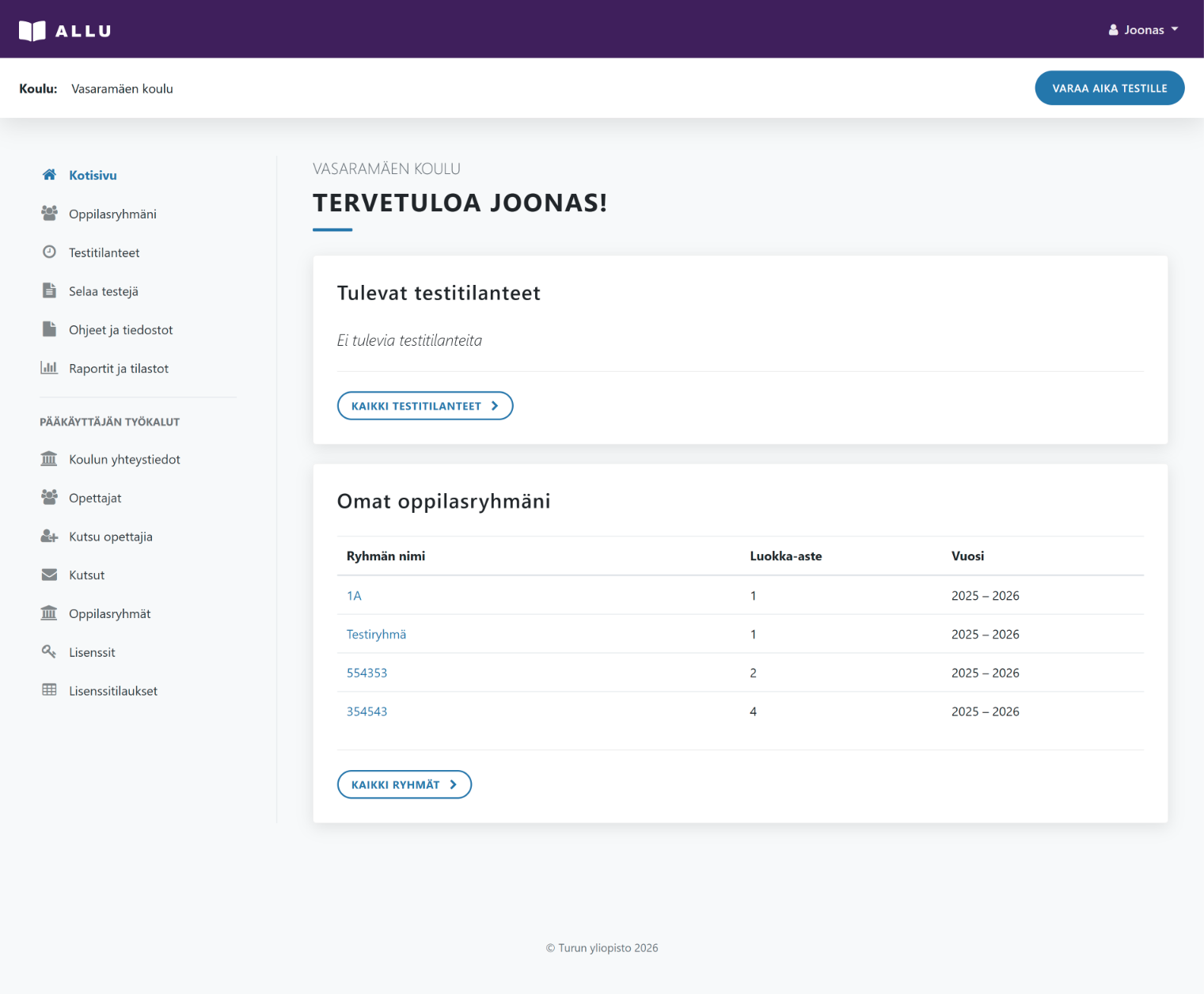The width and height of the screenshot is (1204, 994).
Task: Click the house icon beside Kotisivu
Action: 49,175
